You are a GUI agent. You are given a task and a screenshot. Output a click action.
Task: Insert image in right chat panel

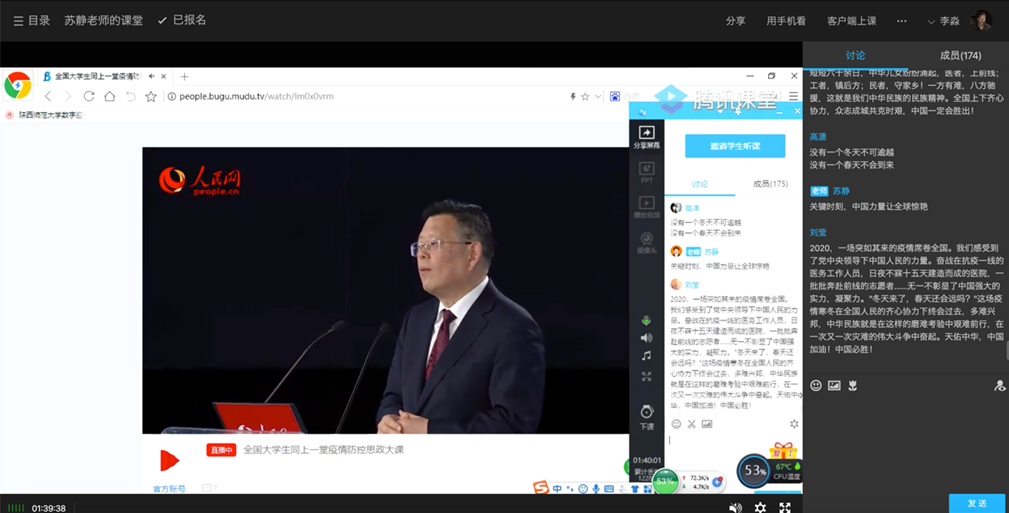(x=834, y=386)
